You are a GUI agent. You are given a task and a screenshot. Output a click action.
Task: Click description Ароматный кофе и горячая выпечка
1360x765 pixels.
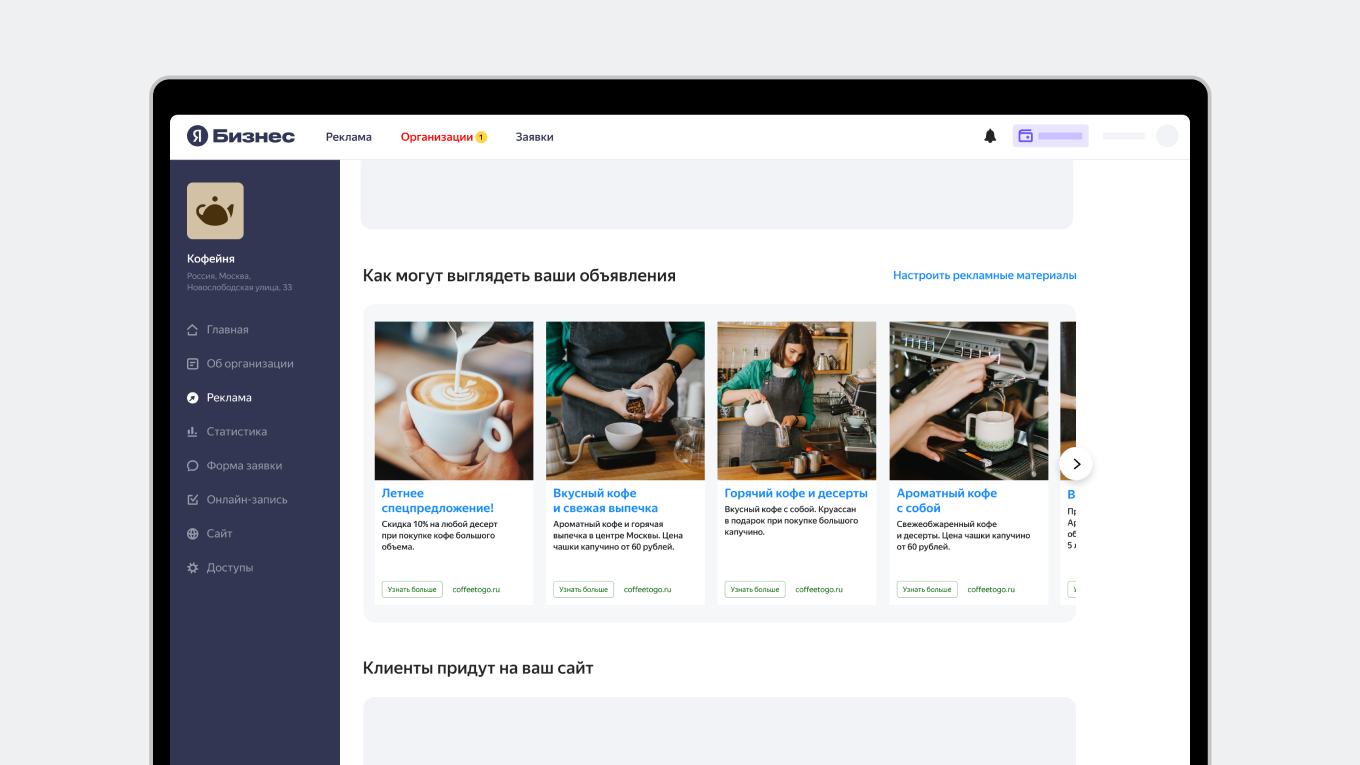pyautogui.click(x=618, y=536)
